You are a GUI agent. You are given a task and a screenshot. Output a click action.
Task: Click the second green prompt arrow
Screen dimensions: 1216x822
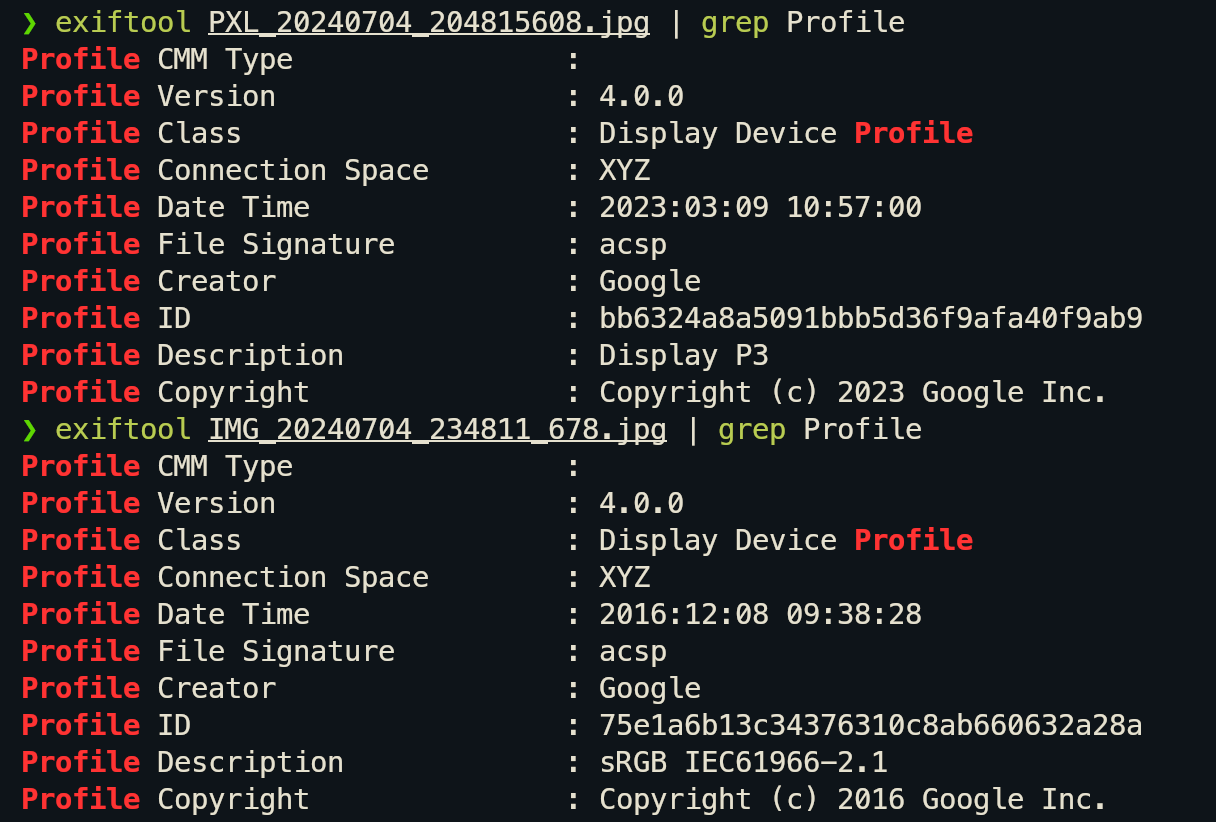click(x=30, y=430)
